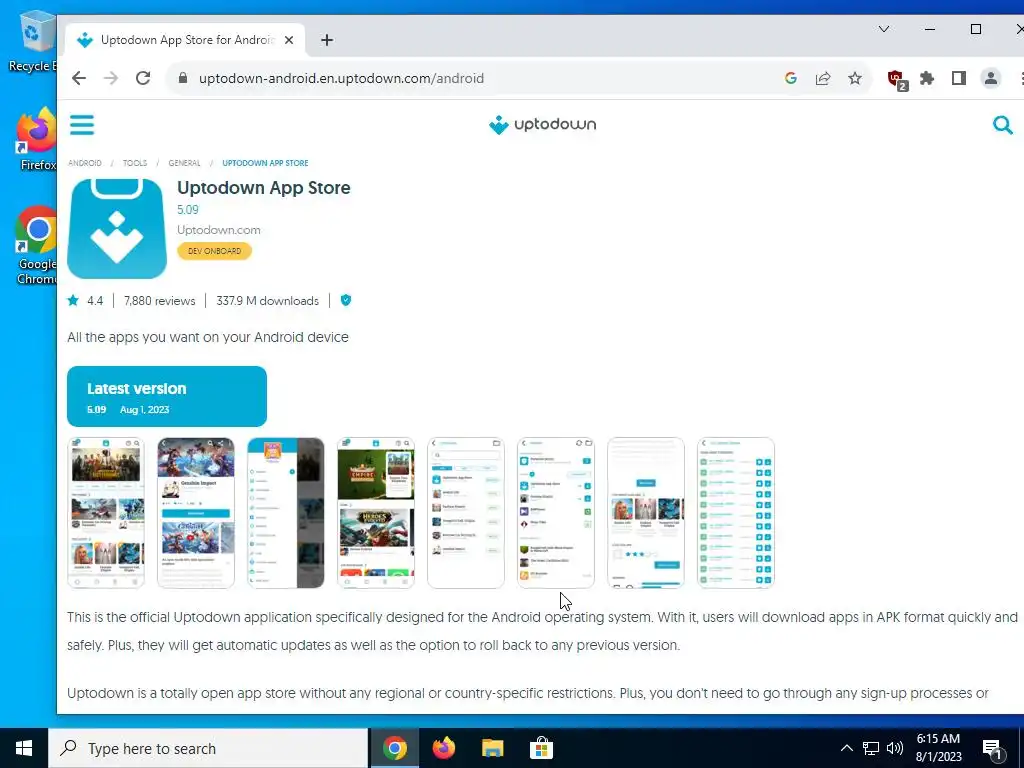
Task: Click the blue verified shield icon
Action: pyautogui.click(x=346, y=300)
